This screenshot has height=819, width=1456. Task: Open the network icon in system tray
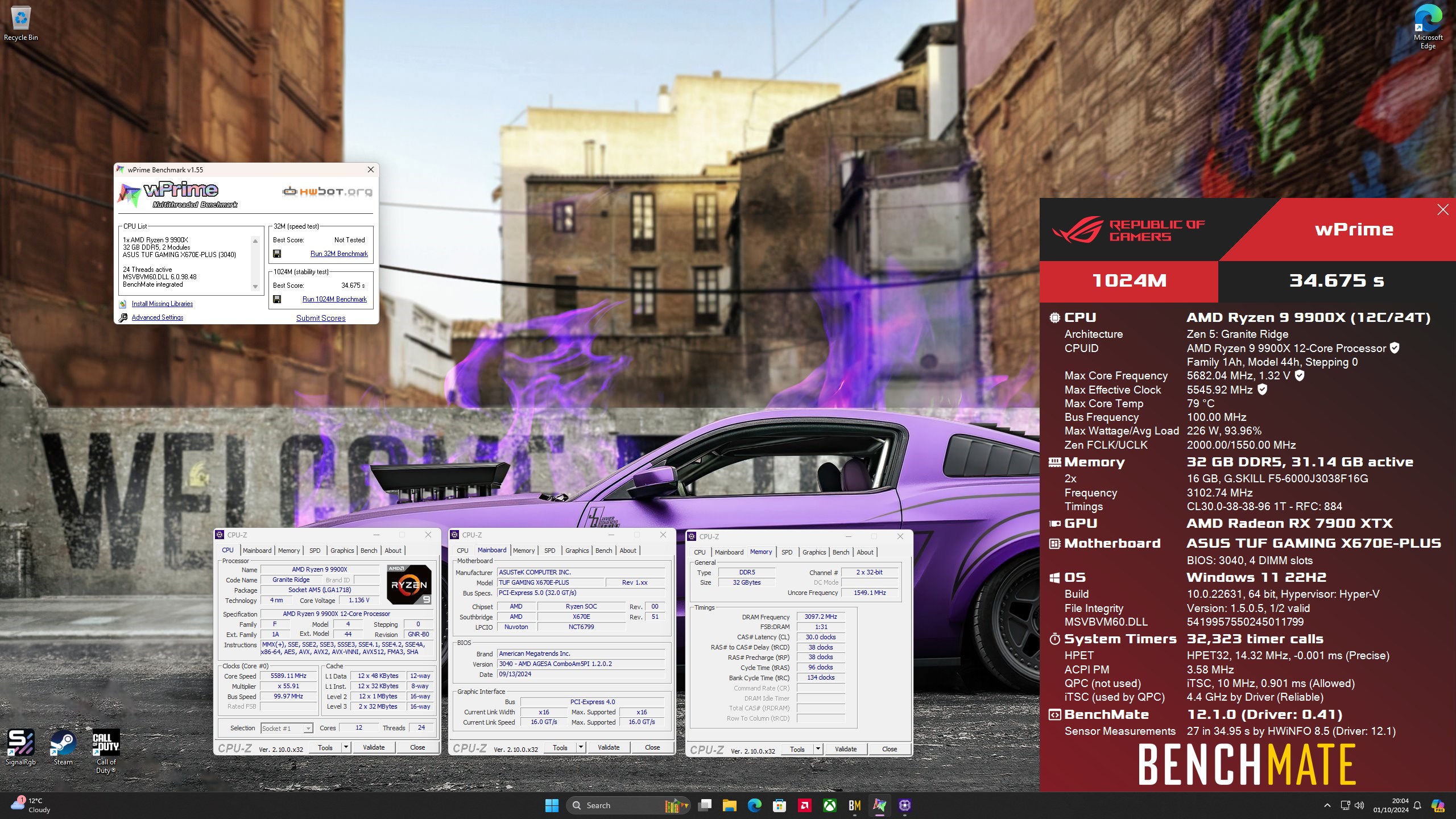point(1345,805)
